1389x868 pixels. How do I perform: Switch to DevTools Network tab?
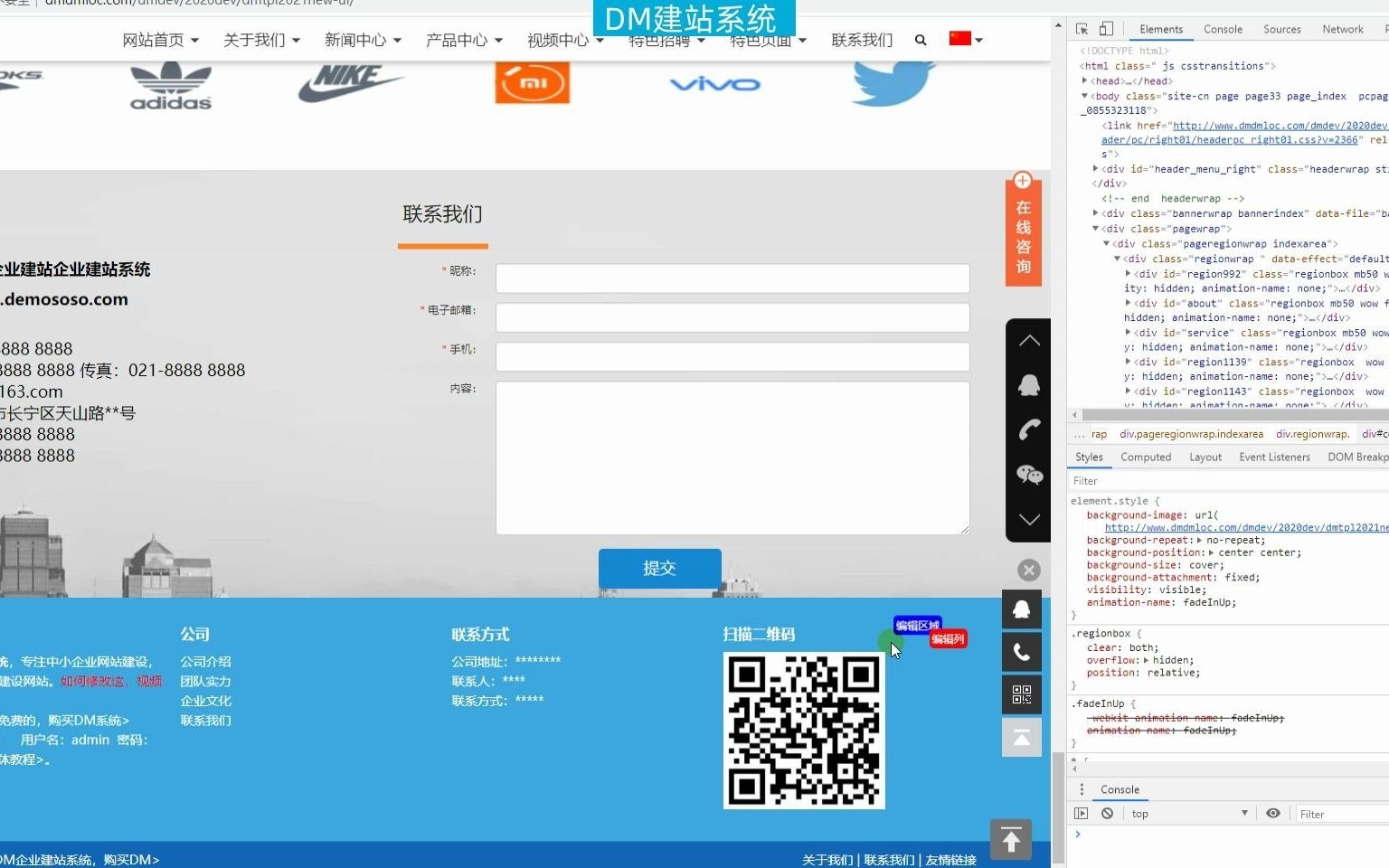[x=1342, y=29]
